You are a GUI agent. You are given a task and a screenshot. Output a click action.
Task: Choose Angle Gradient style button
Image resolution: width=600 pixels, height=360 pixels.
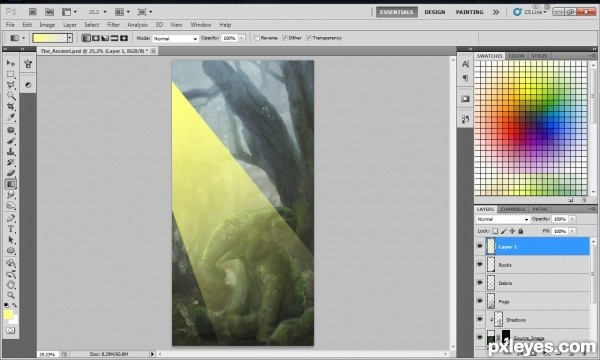pyautogui.click(x=105, y=38)
